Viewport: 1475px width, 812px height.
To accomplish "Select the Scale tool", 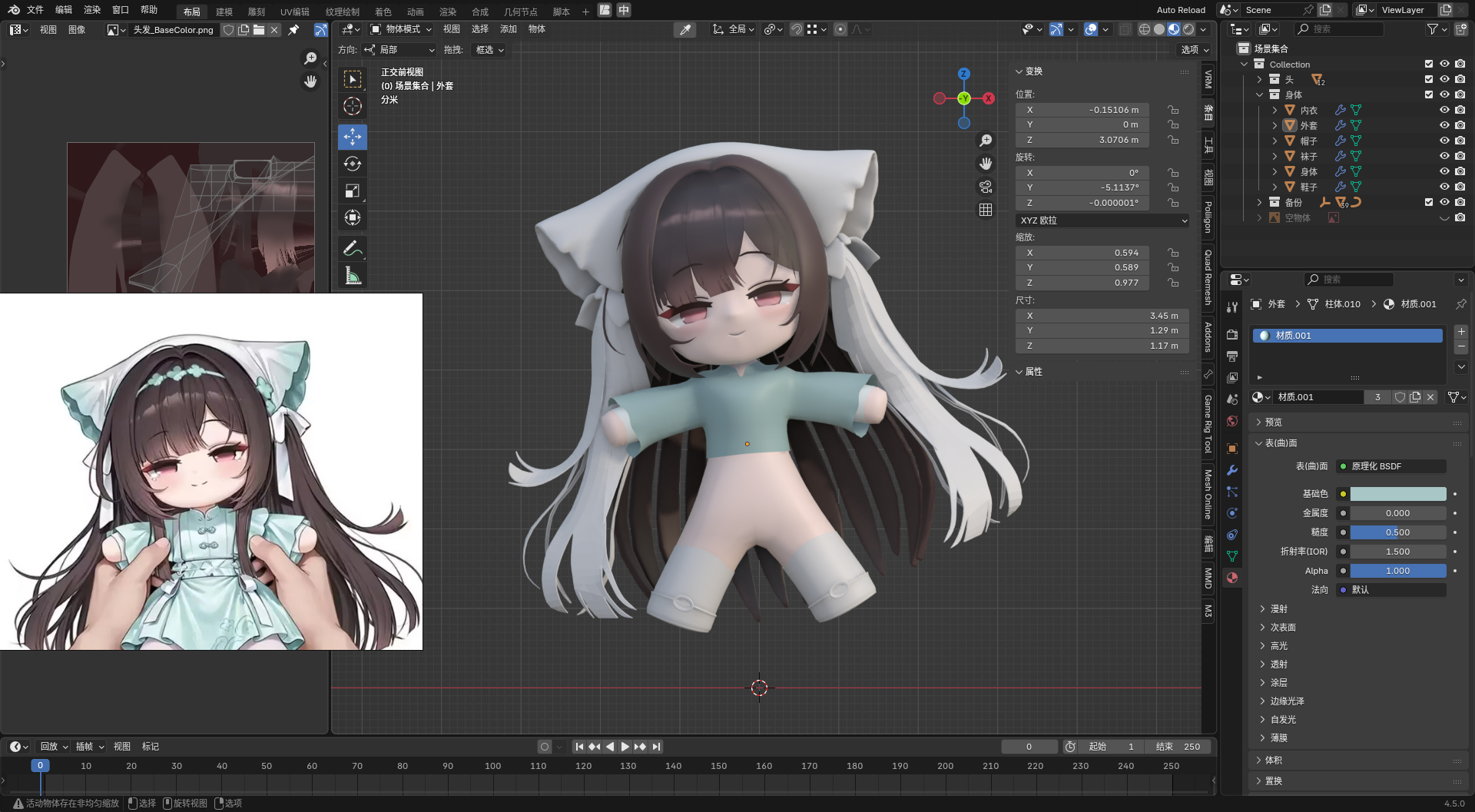I will coord(353,191).
